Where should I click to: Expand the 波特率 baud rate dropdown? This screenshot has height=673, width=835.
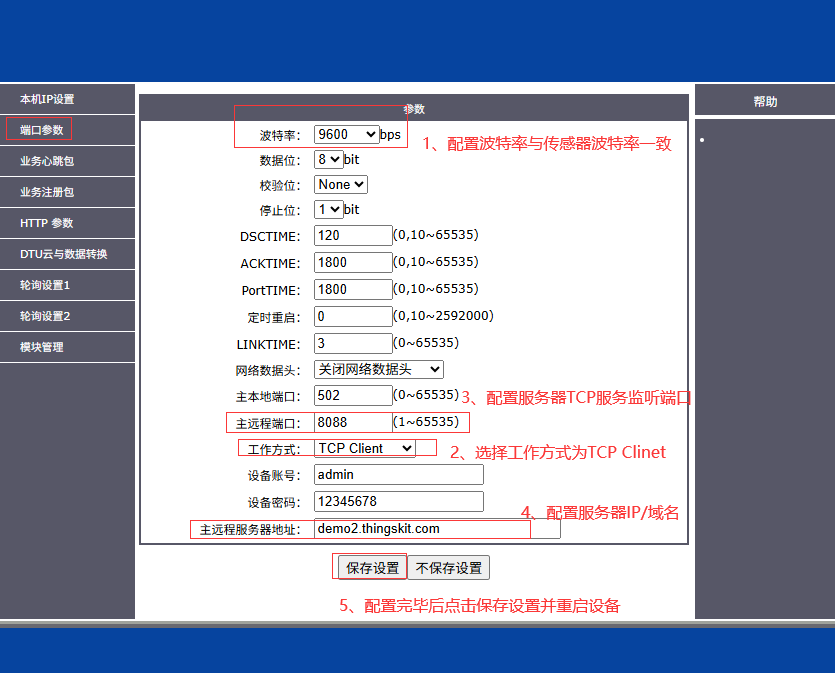click(346, 134)
